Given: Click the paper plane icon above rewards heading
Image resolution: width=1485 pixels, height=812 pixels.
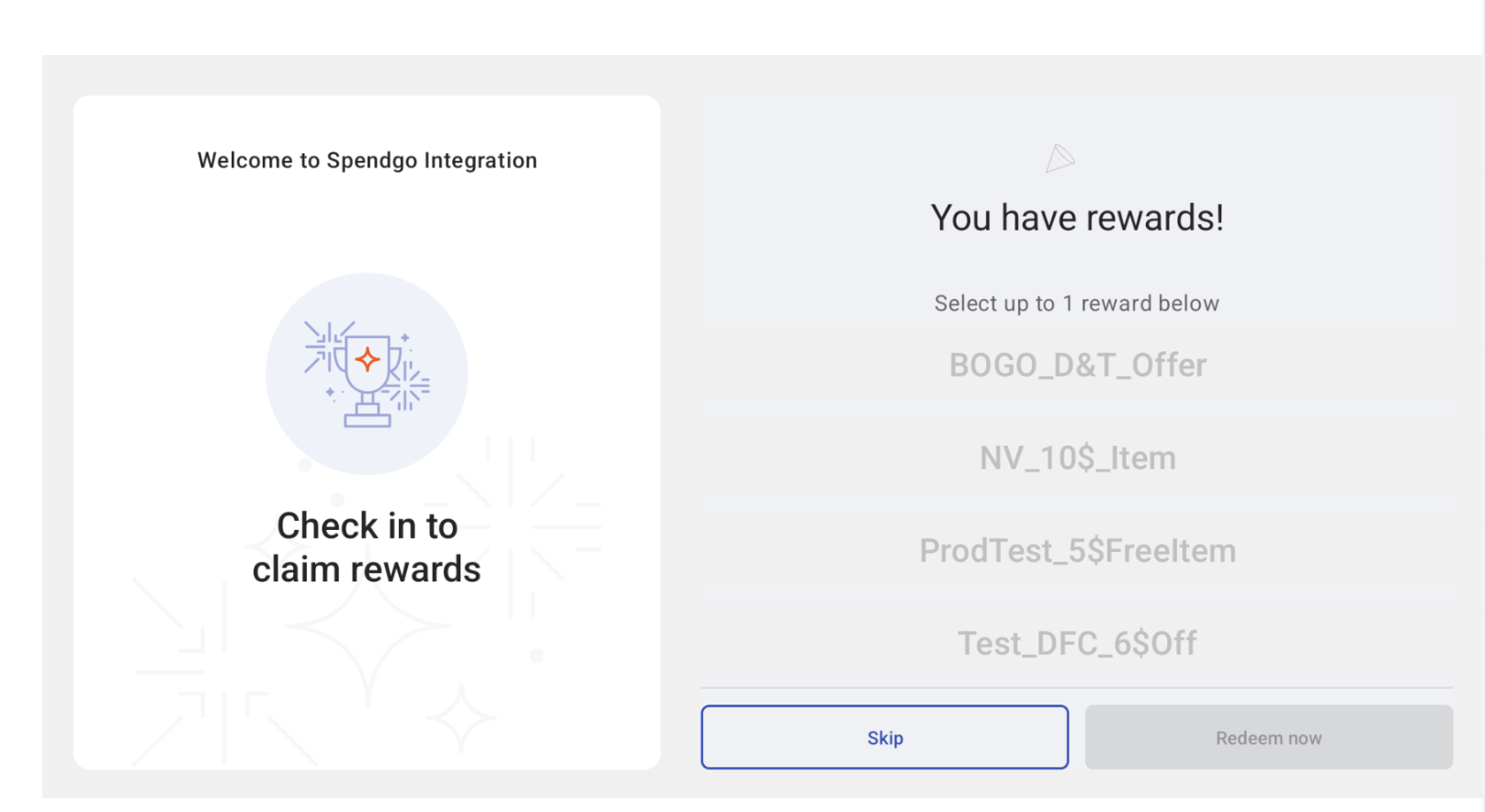Looking at the screenshot, I should point(1060,158).
